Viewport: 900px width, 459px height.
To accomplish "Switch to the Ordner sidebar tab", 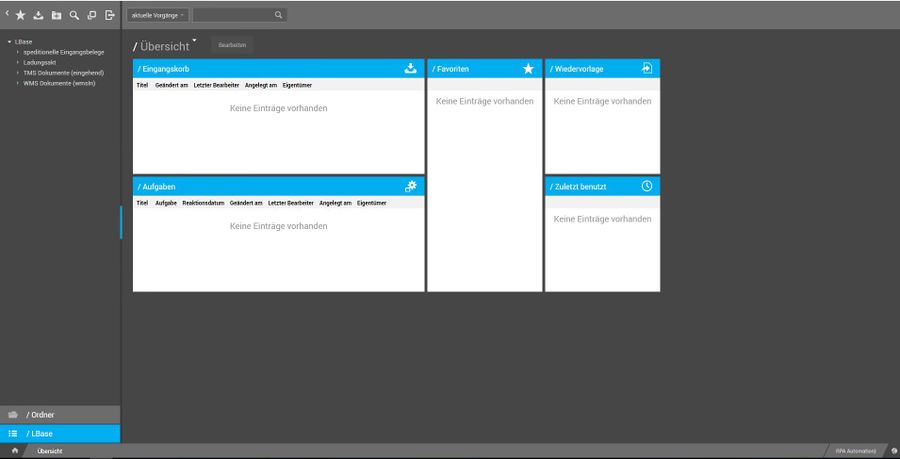I will pyautogui.click(x=60, y=415).
